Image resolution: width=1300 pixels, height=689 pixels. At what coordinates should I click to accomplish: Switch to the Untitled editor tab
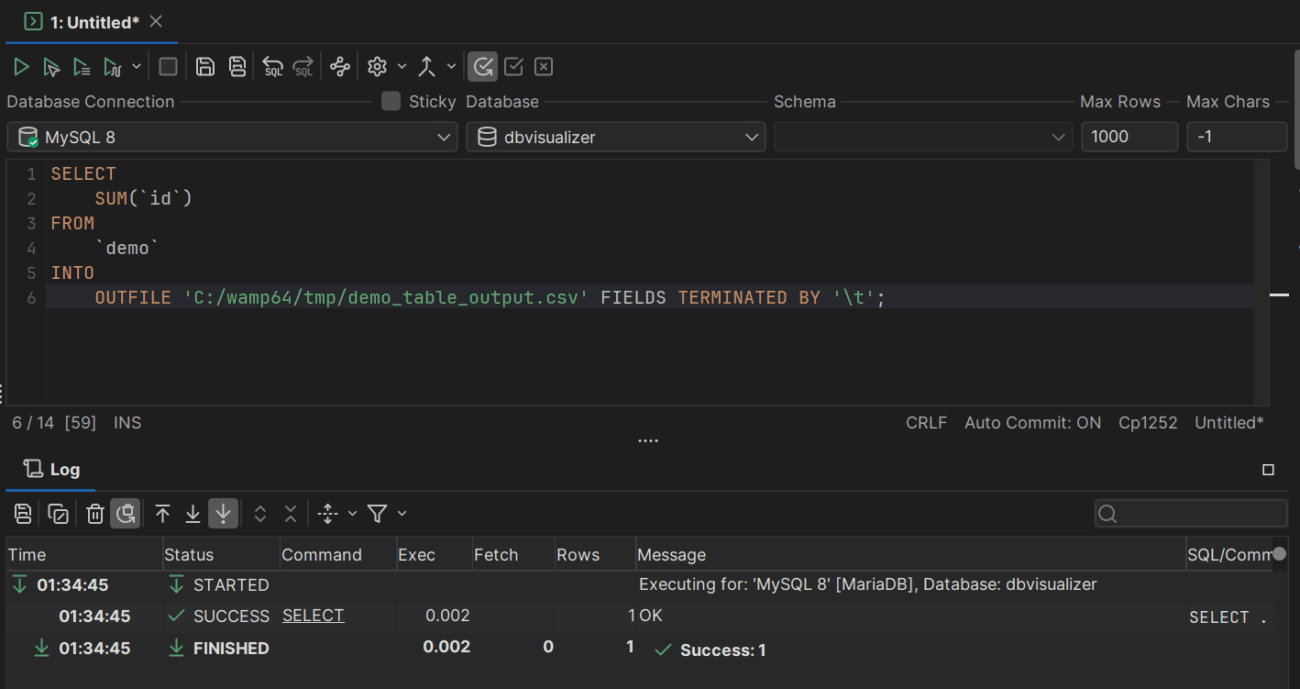pyautogui.click(x=80, y=22)
